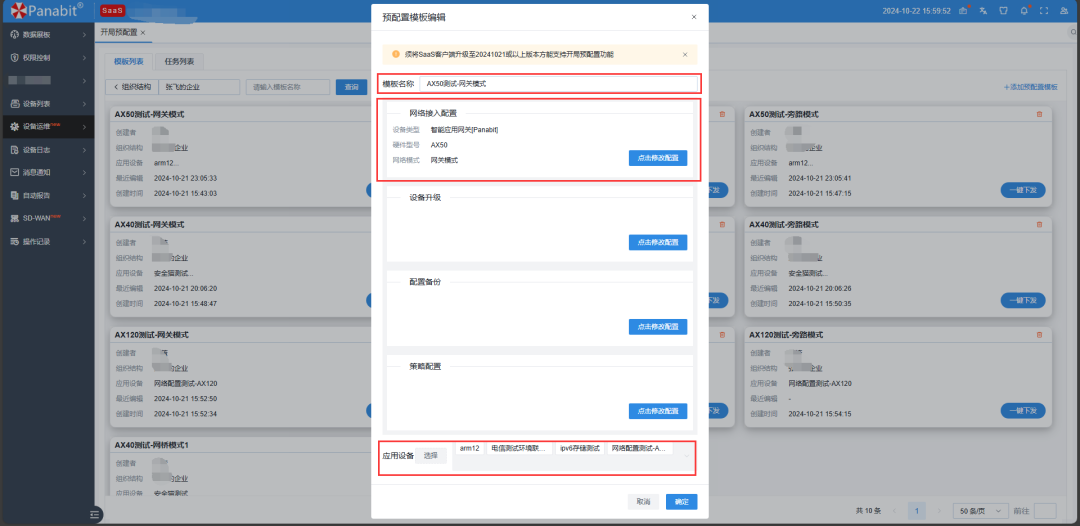This screenshot has width=1080, height=526.
Task: Click the 请输入模板名称 search field
Action: tap(288, 87)
